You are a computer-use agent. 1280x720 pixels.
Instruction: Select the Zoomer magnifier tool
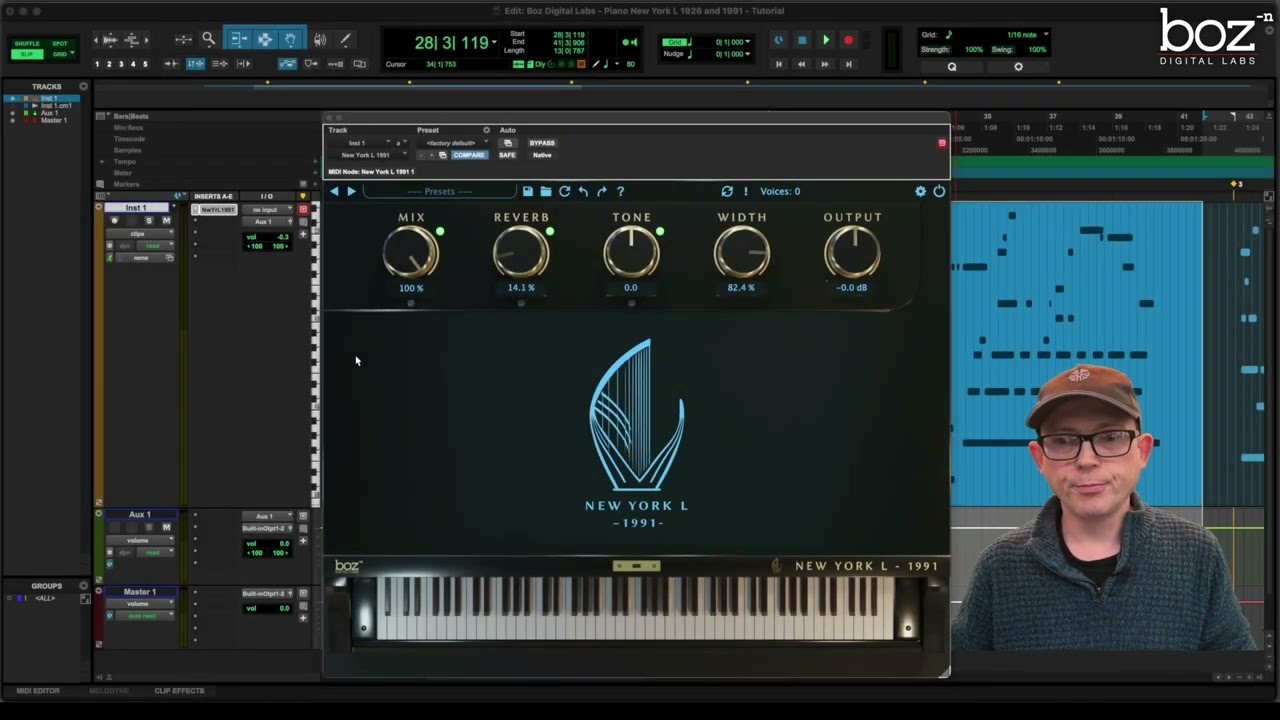coord(208,40)
